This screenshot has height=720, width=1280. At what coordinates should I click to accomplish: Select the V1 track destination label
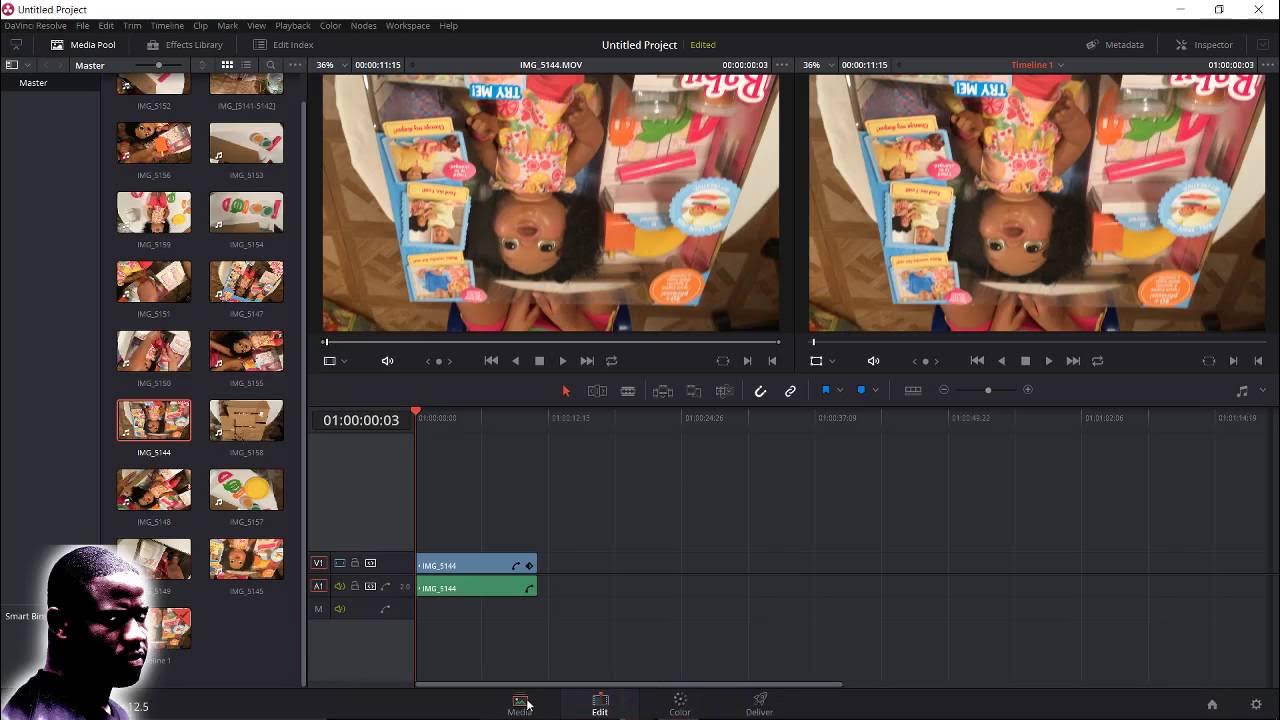(x=319, y=563)
